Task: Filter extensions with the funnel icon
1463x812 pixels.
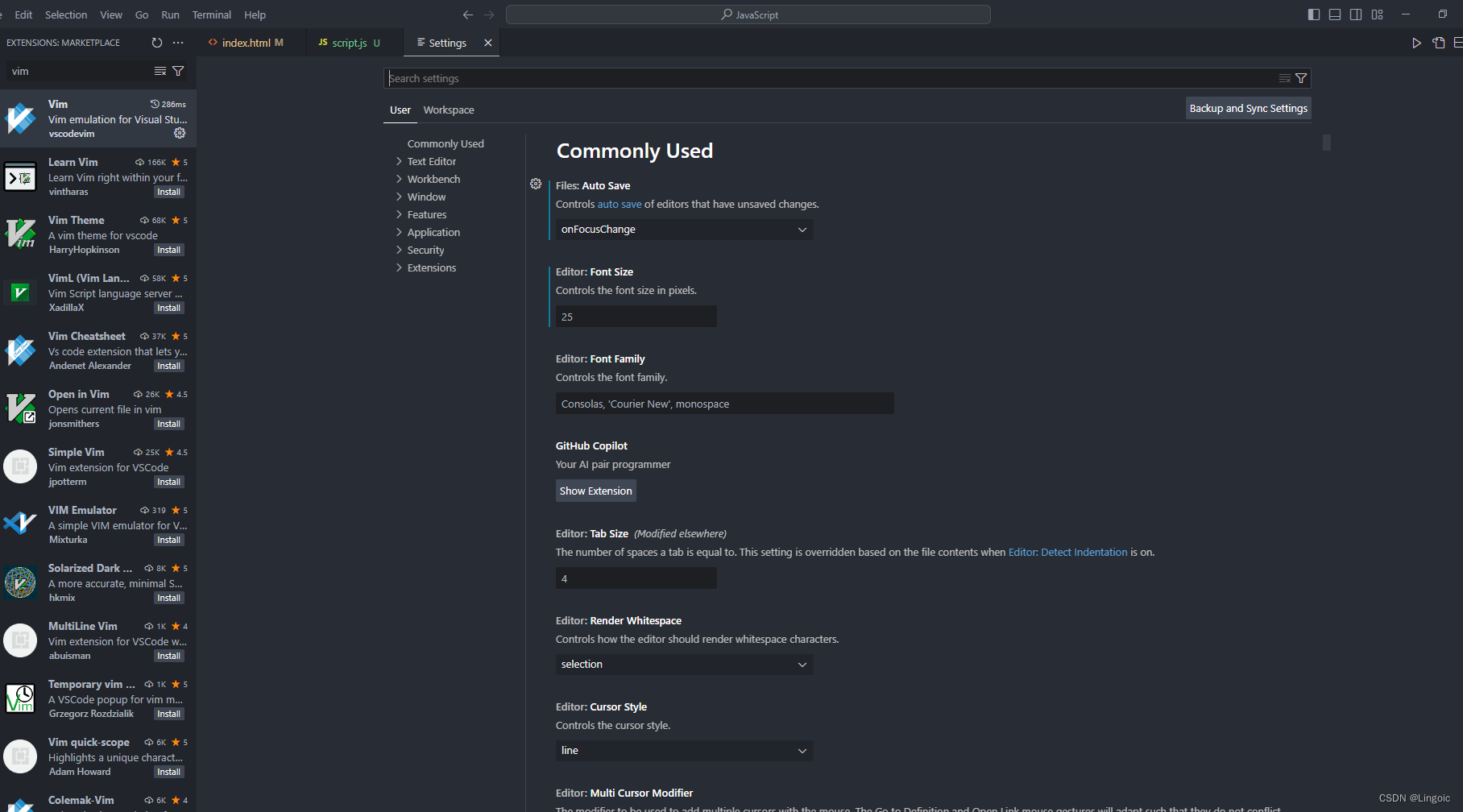Action: click(178, 72)
